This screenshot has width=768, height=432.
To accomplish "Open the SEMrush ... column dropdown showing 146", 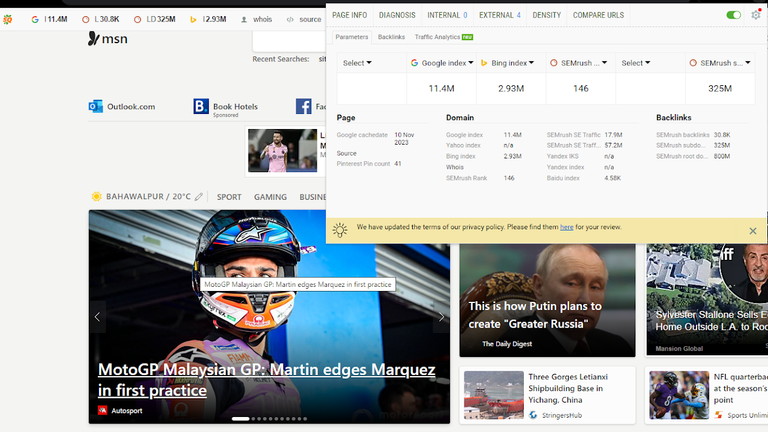I will point(579,63).
